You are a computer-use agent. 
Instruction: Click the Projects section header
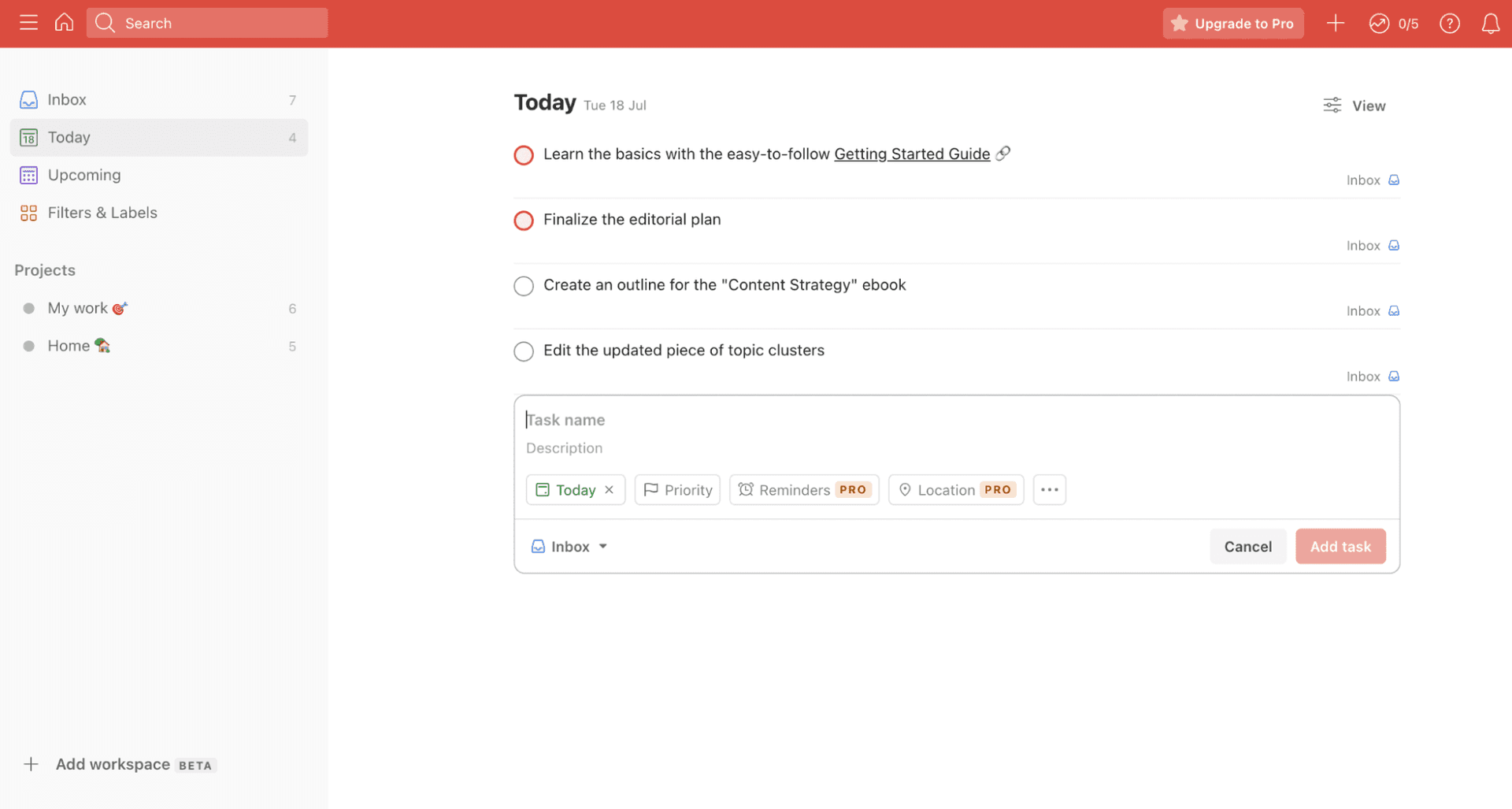pos(45,270)
